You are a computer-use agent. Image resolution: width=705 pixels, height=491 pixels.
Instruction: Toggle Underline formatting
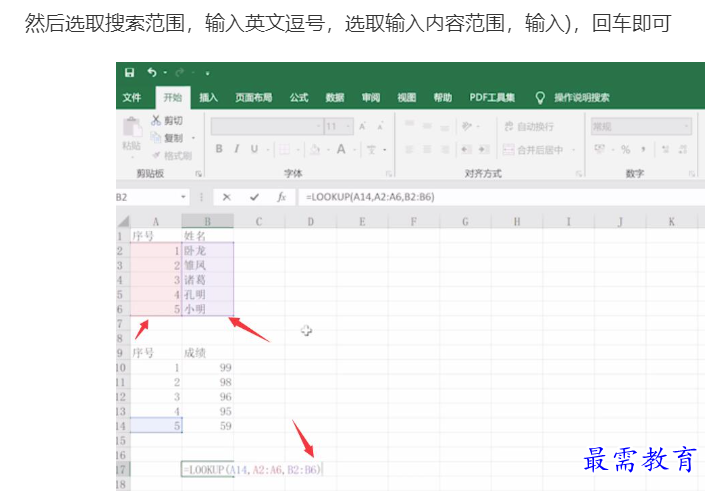click(x=254, y=149)
